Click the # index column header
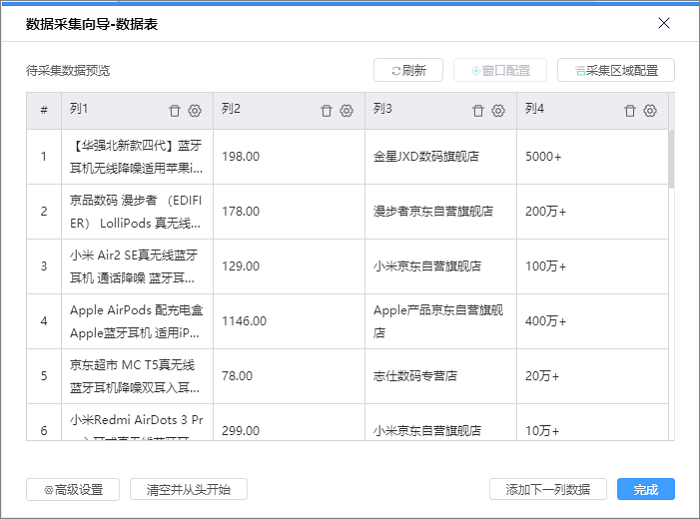Viewport: 700px width, 519px height. [x=44, y=111]
